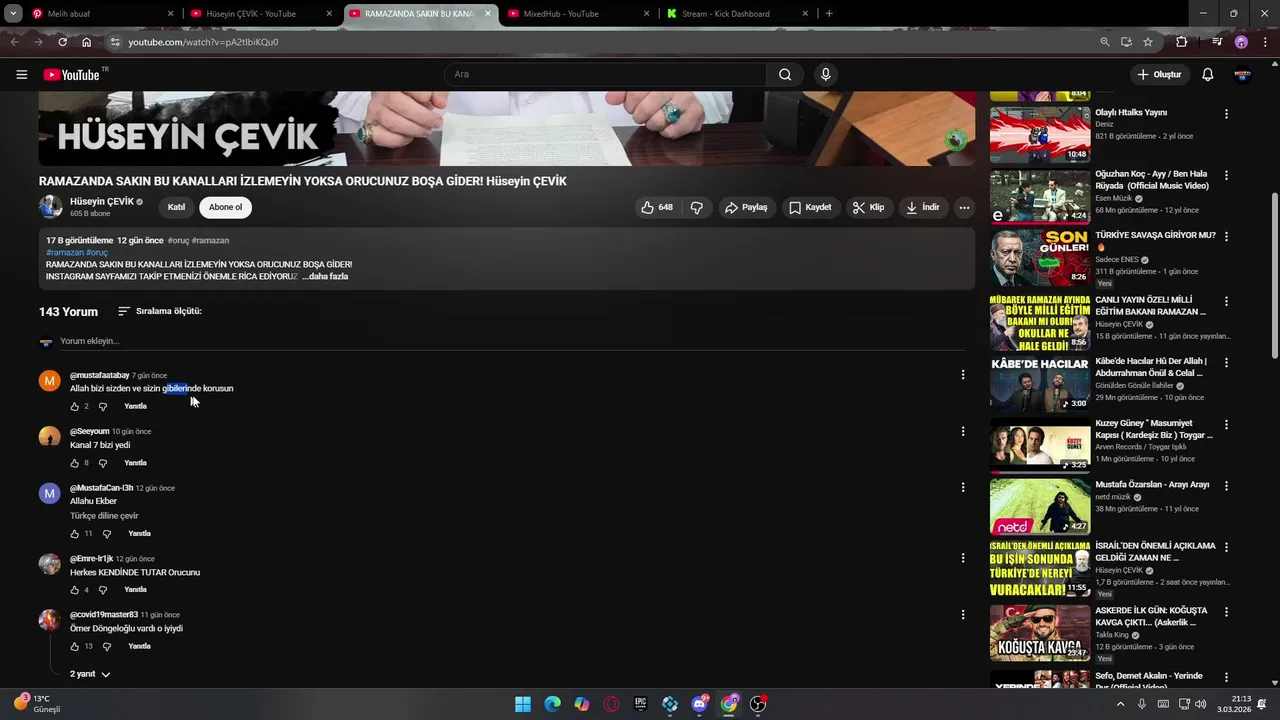Open Epic Games launcher from taskbar
The width and height of the screenshot is (1280, 720).
641,704
